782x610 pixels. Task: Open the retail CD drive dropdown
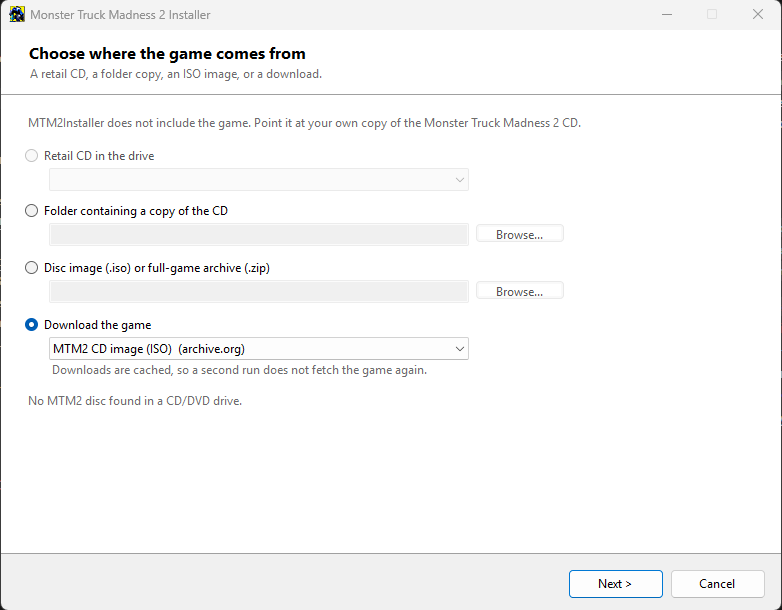click(x=259, y=180)
